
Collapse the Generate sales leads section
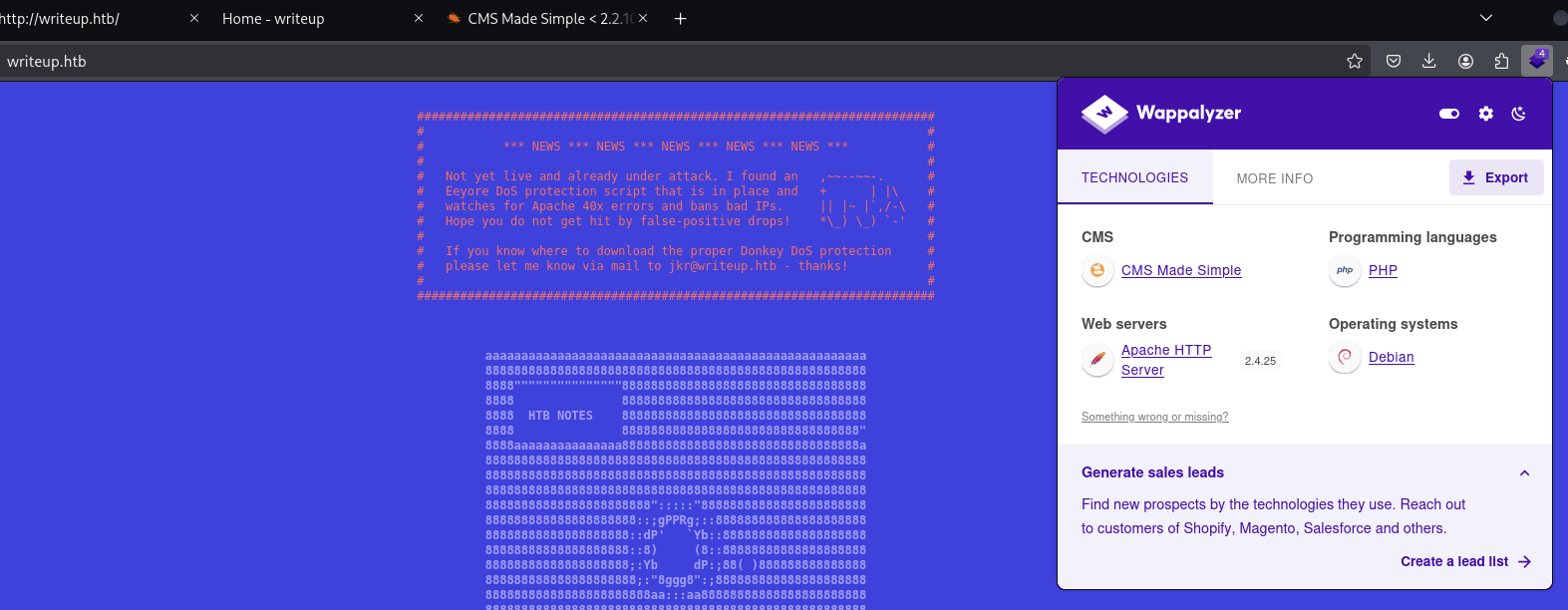[1524, 473]
